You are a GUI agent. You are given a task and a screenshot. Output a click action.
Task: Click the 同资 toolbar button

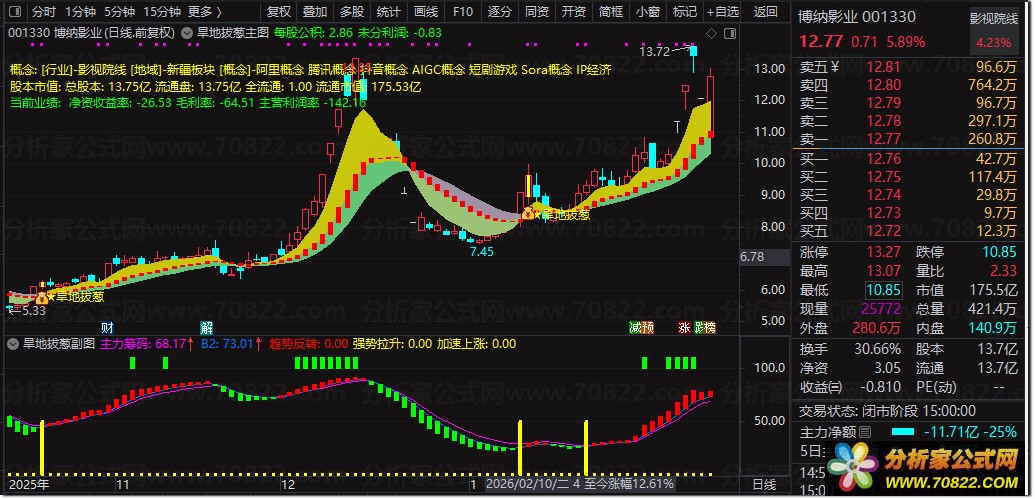point(537,11)
